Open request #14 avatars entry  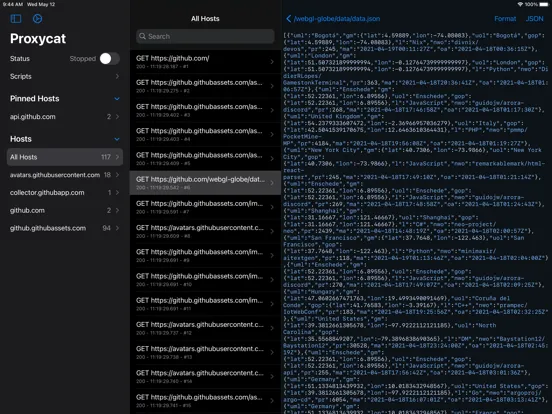point(205,377)
